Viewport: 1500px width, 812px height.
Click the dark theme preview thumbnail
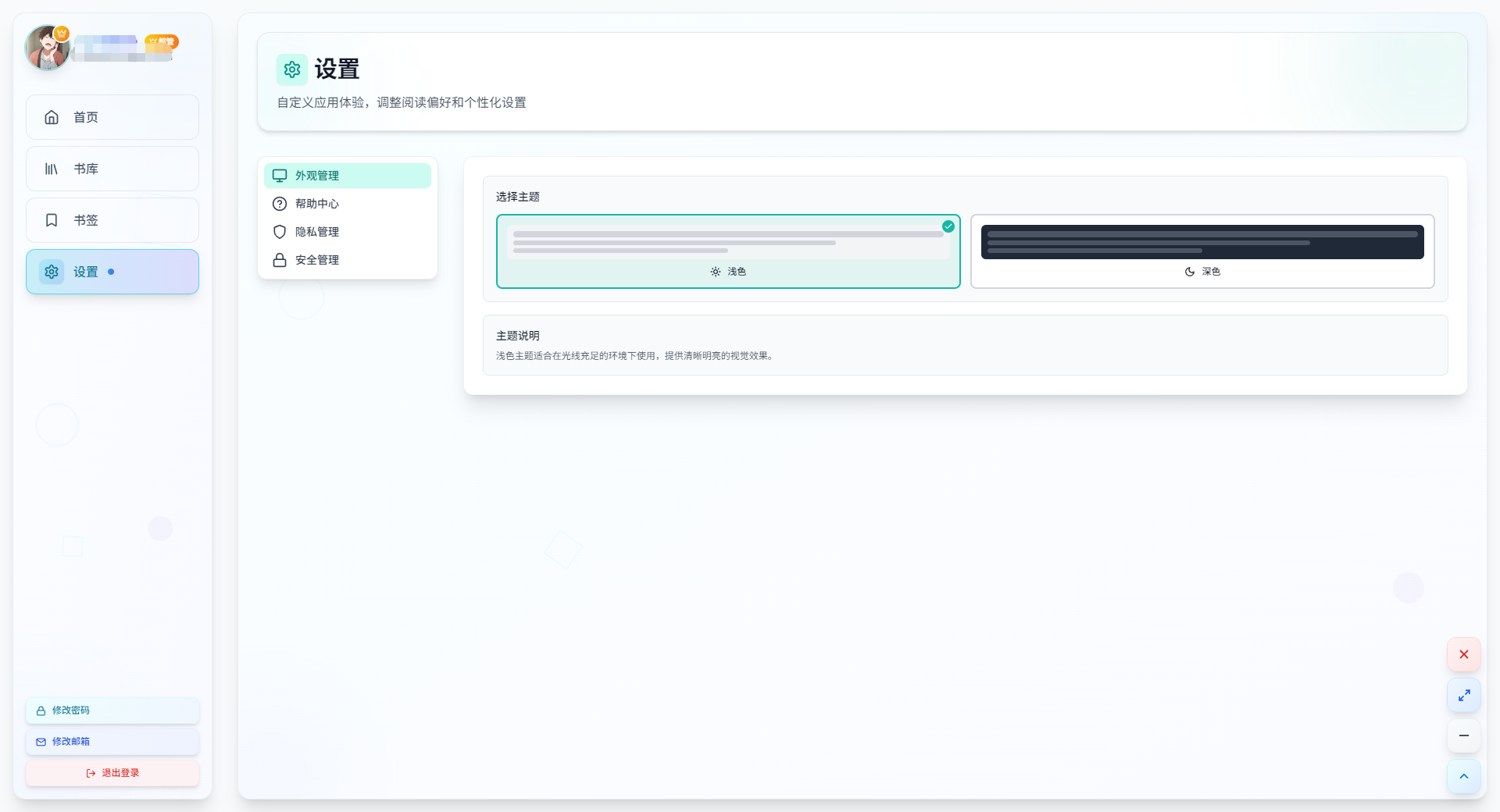pyautogui.click(x=1202, y=242)
